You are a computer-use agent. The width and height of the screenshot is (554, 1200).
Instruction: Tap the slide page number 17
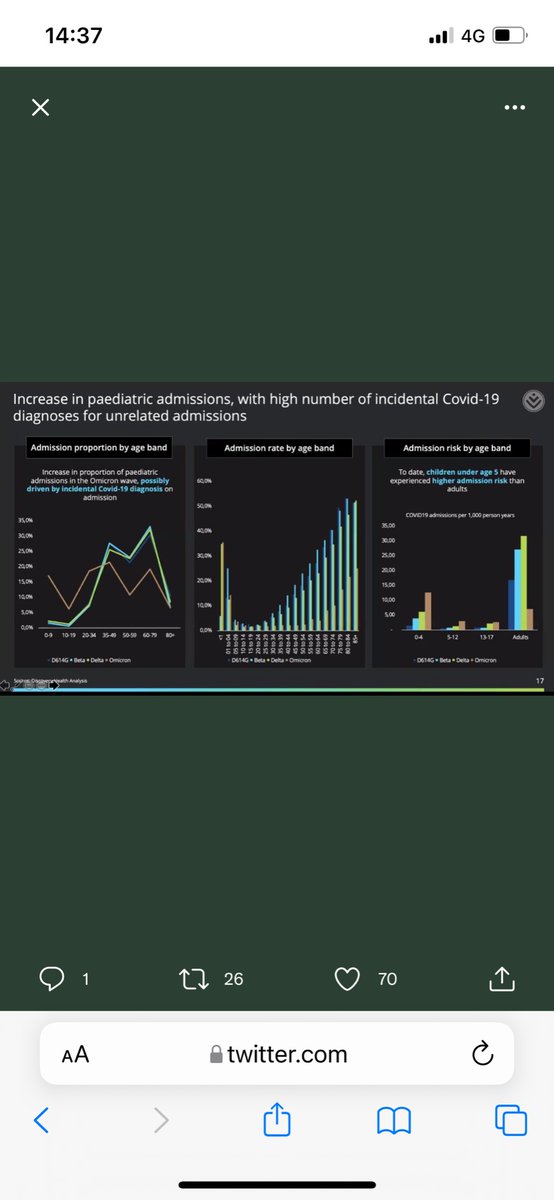tap(539, 679)
